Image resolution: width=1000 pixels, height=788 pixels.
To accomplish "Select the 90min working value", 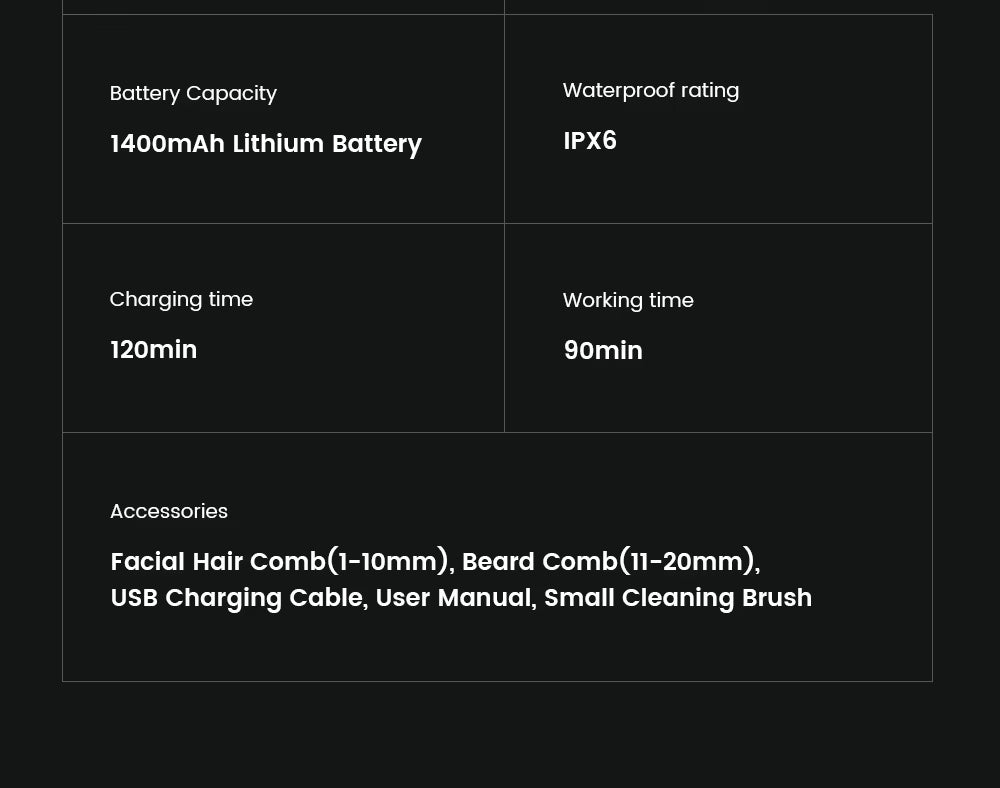I will pos(603,351).
